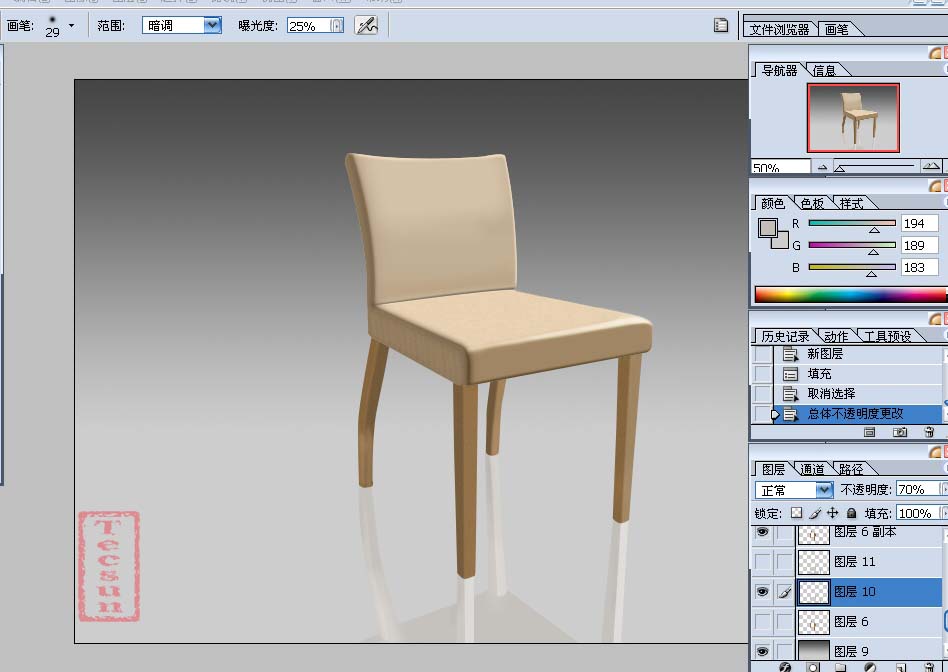Image resolution: width=948 pixels, height=672 pixels.
Task: Delete current history state trash icon
Action: pyautogui.click(x=929, y=432)
